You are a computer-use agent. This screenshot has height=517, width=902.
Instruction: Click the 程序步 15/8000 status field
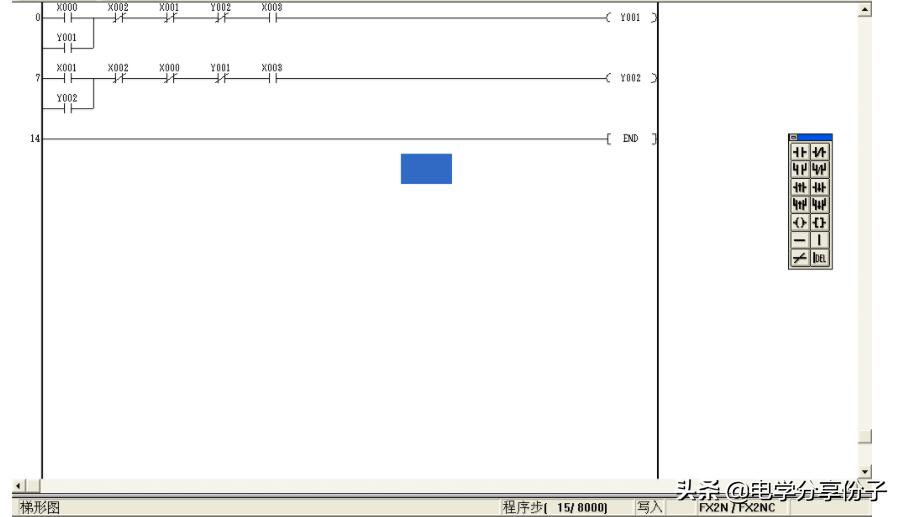[x=555, y=507]
